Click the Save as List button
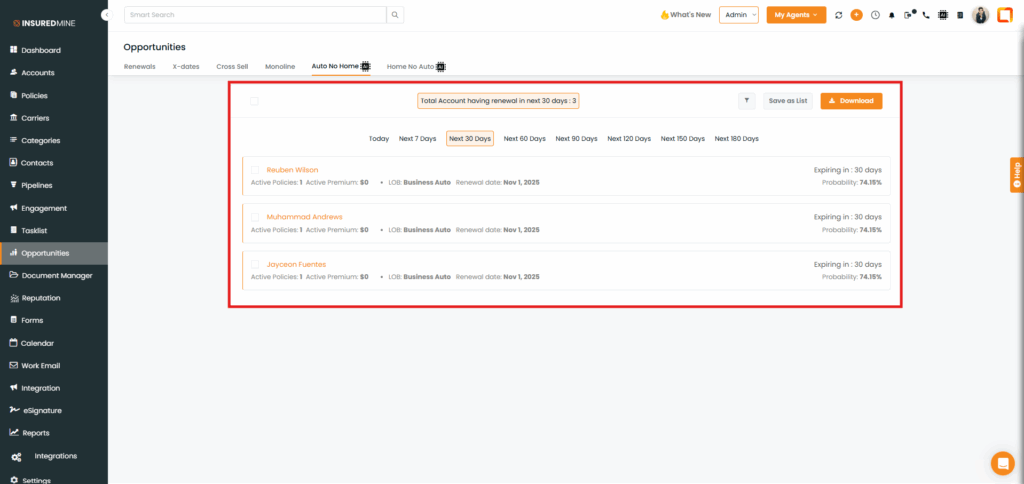Screen dimensions: 1024x484 coord(788,101)
